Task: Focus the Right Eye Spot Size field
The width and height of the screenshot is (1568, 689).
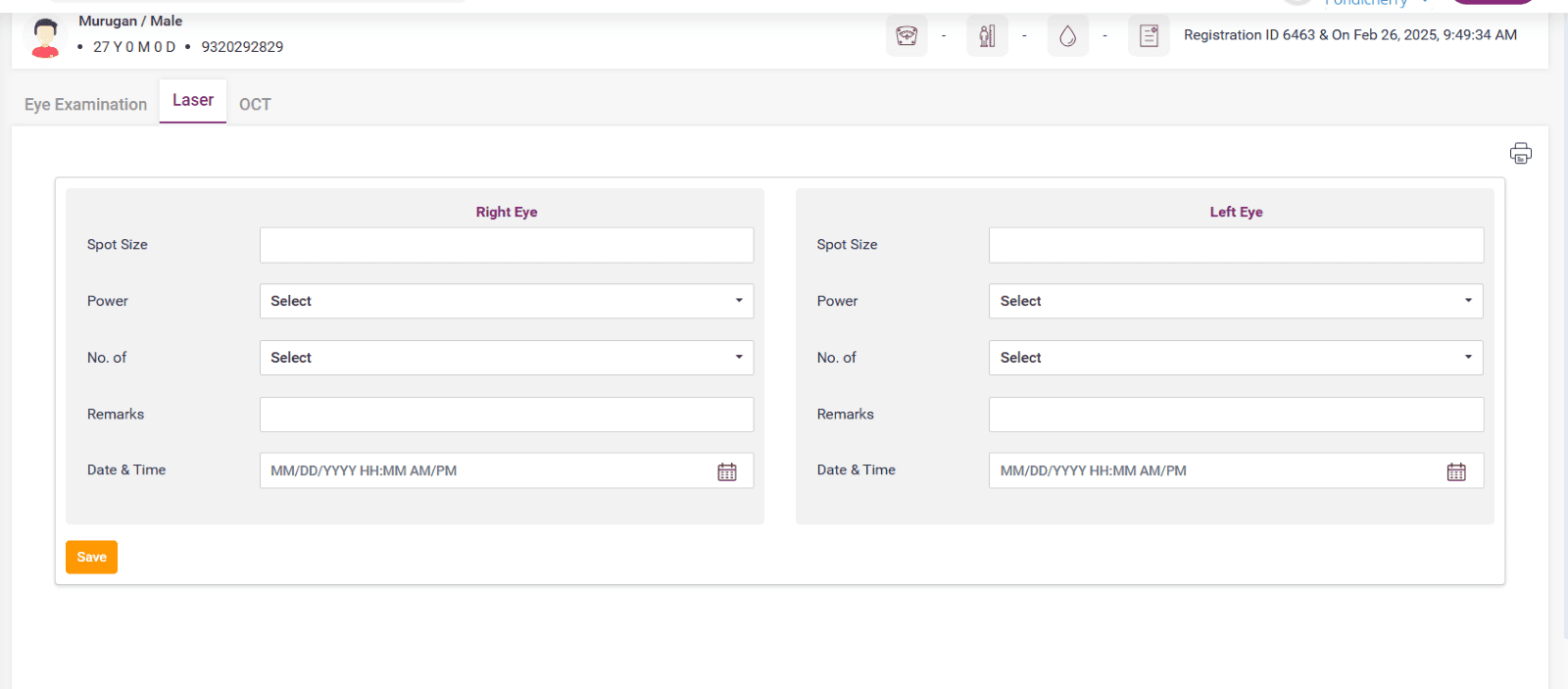Action: click(x=506, y=245)
